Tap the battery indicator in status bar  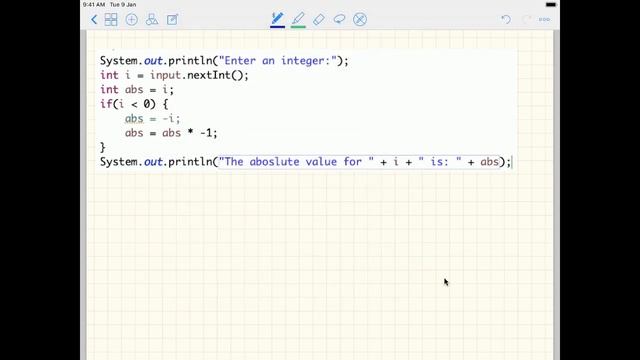coord(551,4)
